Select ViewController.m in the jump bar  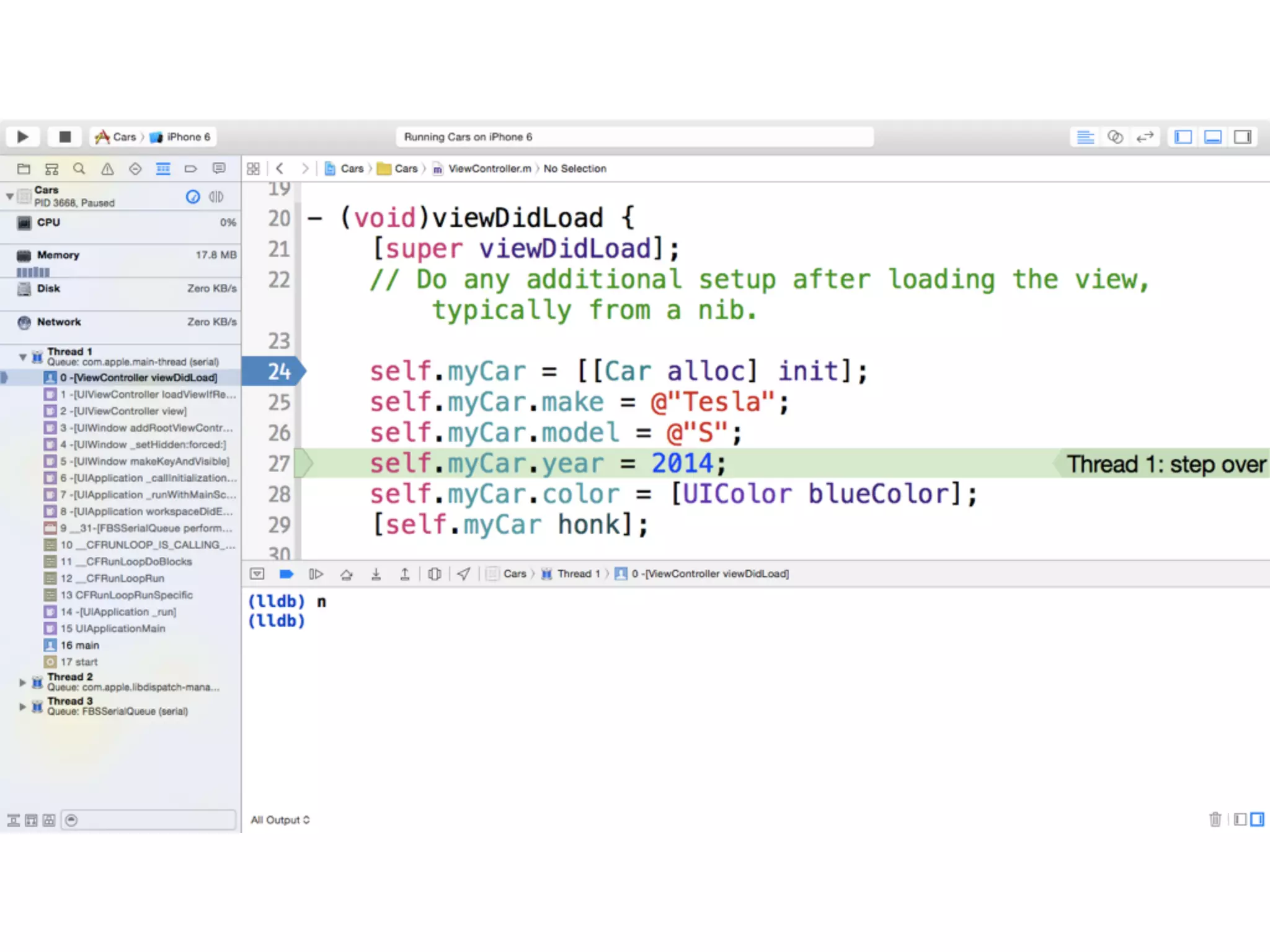click(489, 169)
